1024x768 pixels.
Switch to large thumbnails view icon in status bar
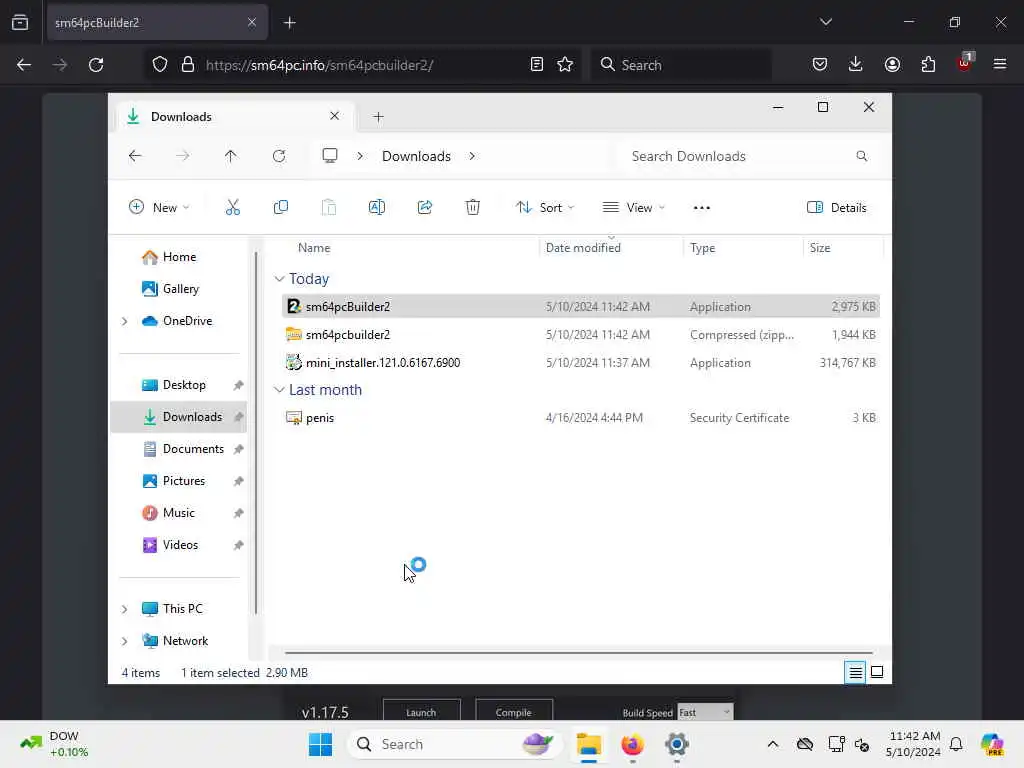tap(877, 672)
